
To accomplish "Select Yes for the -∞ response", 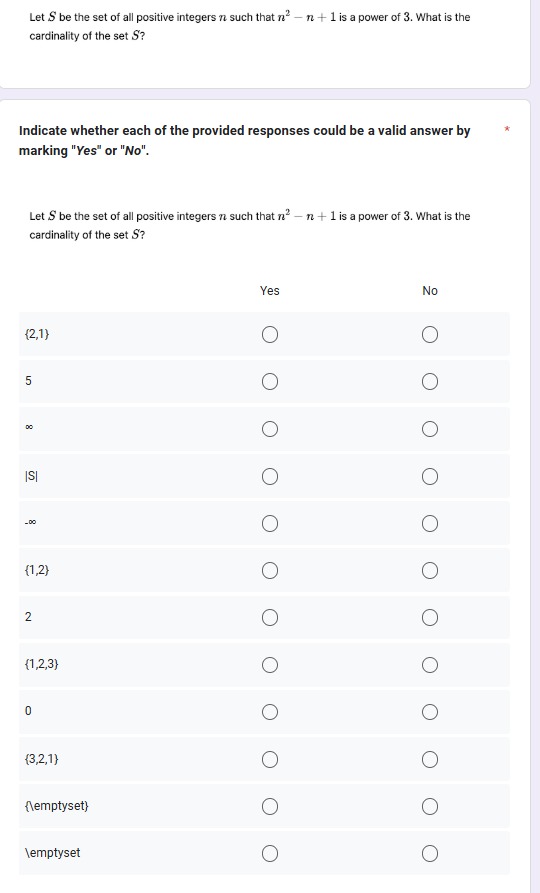I will [x=270, y=523].
